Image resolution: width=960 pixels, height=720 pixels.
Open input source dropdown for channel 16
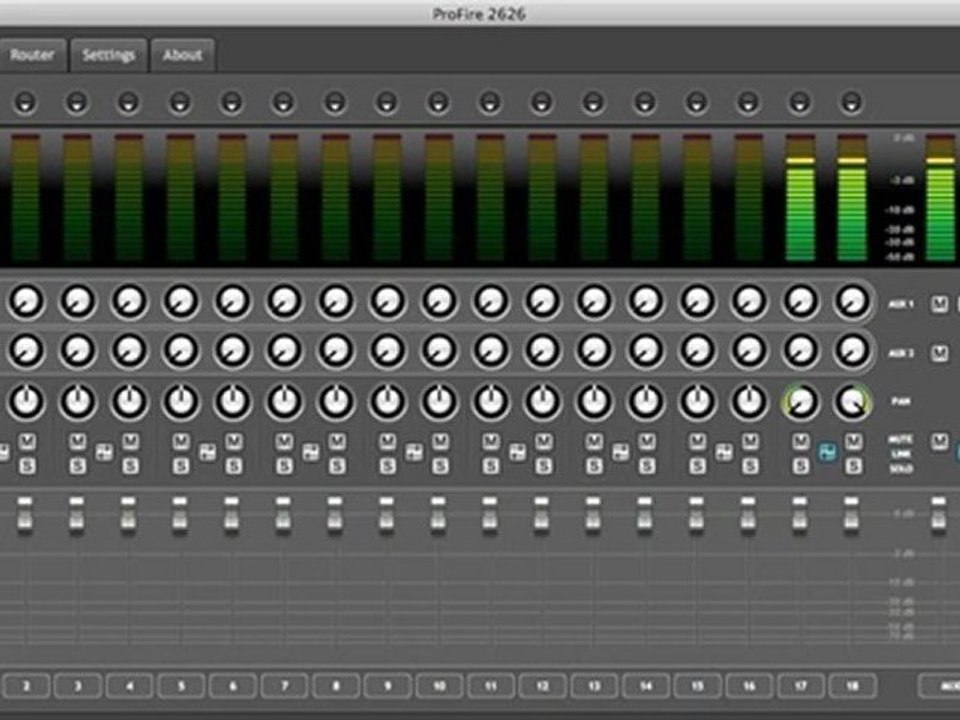[x=748, y=102]
